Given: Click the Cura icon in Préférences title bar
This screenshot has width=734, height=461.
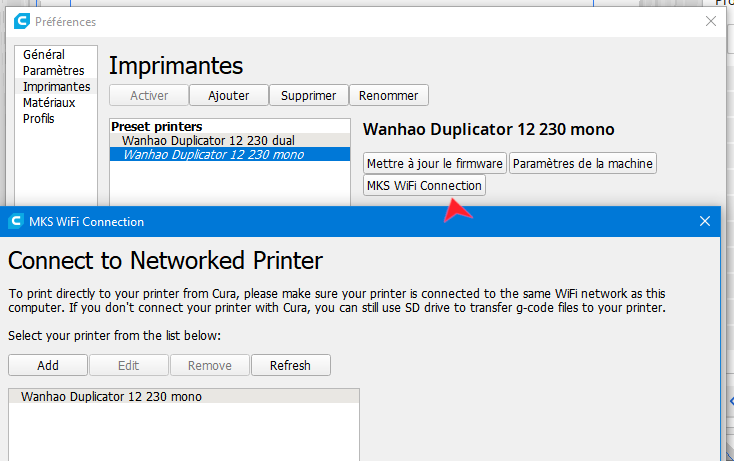Looking at the screenshot, I should click(22, 22).
